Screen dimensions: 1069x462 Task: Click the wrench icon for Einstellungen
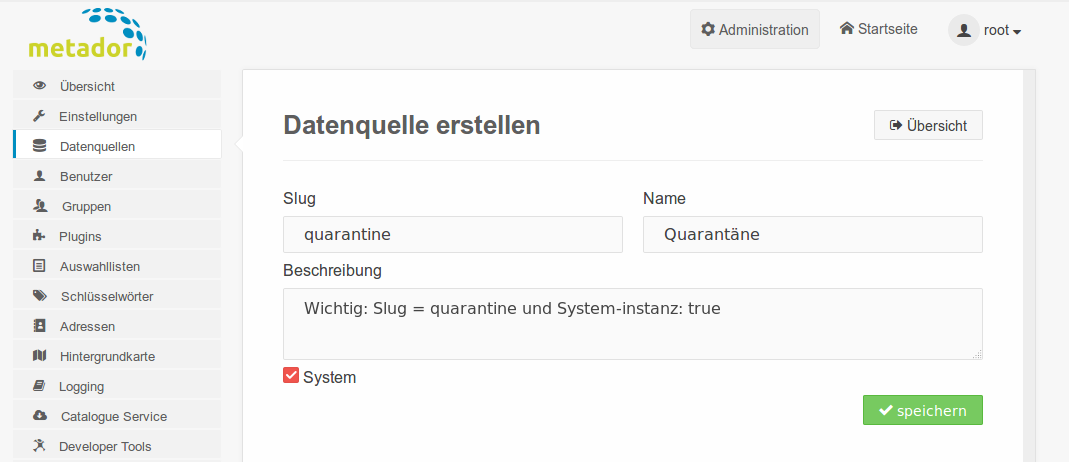click(40, 116)
